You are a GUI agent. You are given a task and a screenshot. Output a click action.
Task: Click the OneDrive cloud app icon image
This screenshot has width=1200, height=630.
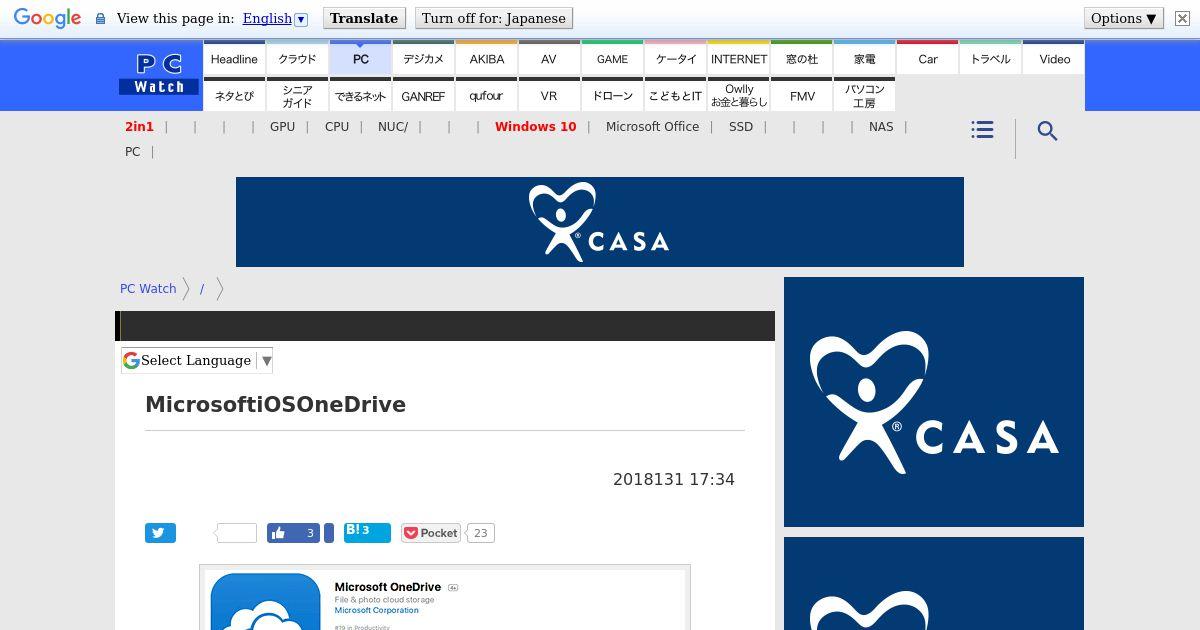pos(265,601)
